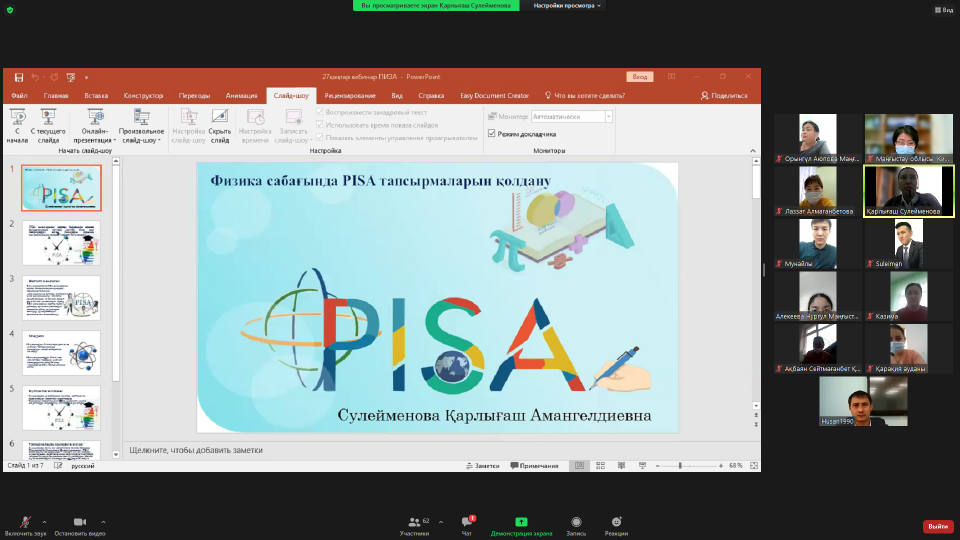The image size is (960, 540).
Task: Click the spell check icon in status bar
Action: [x=58, y=466]
